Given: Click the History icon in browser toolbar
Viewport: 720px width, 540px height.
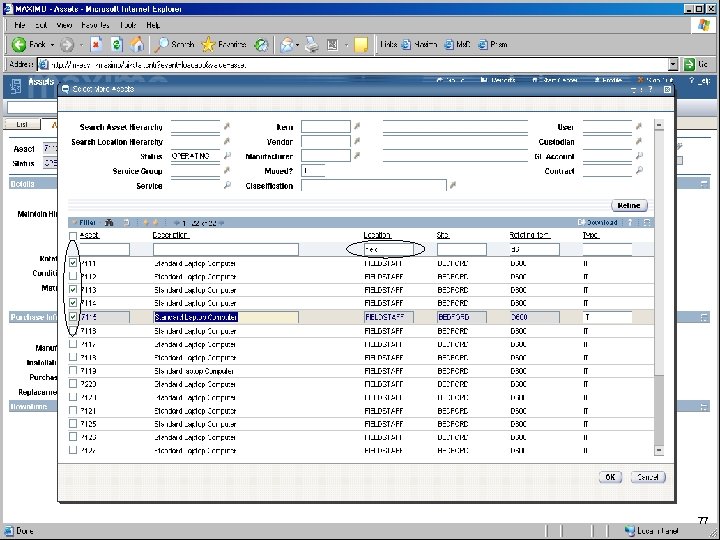Looking at the screenshot, I should tap(261, 45).
